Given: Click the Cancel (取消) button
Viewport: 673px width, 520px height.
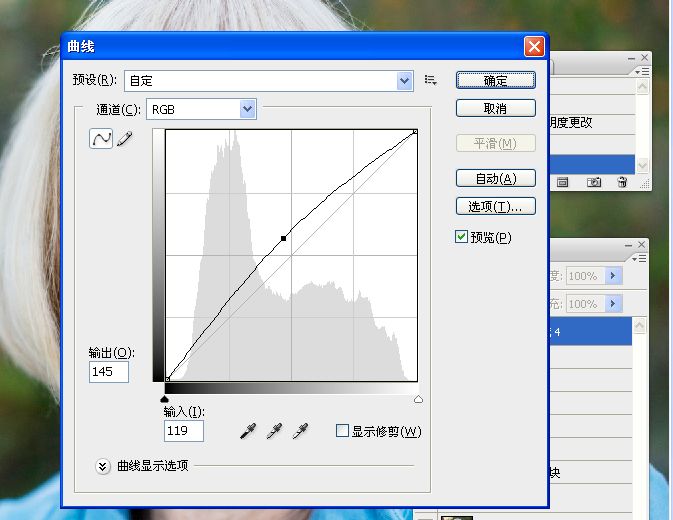Looking at the screenshot, I should pyautogui.click(x=496, y=108).
